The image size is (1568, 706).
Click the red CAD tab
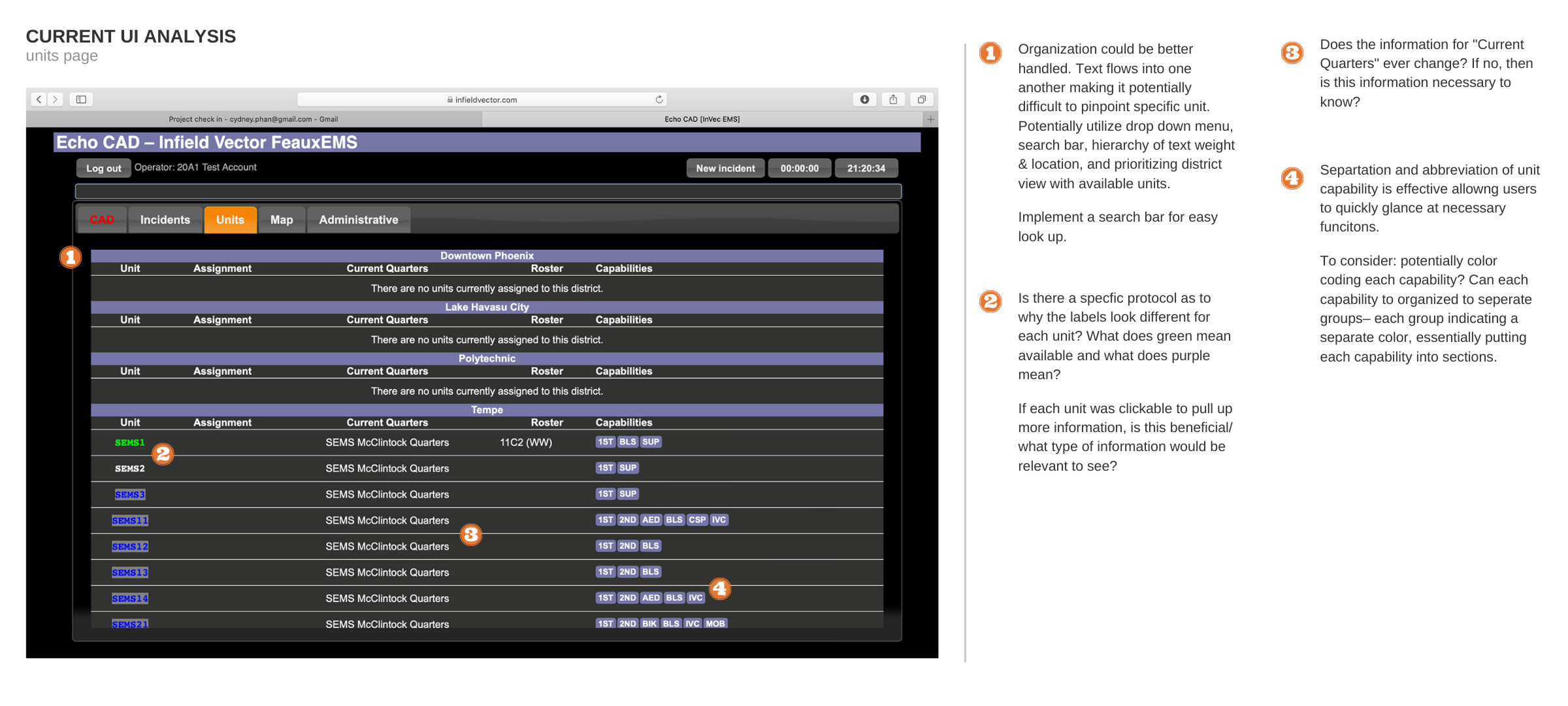click(102, 220)
